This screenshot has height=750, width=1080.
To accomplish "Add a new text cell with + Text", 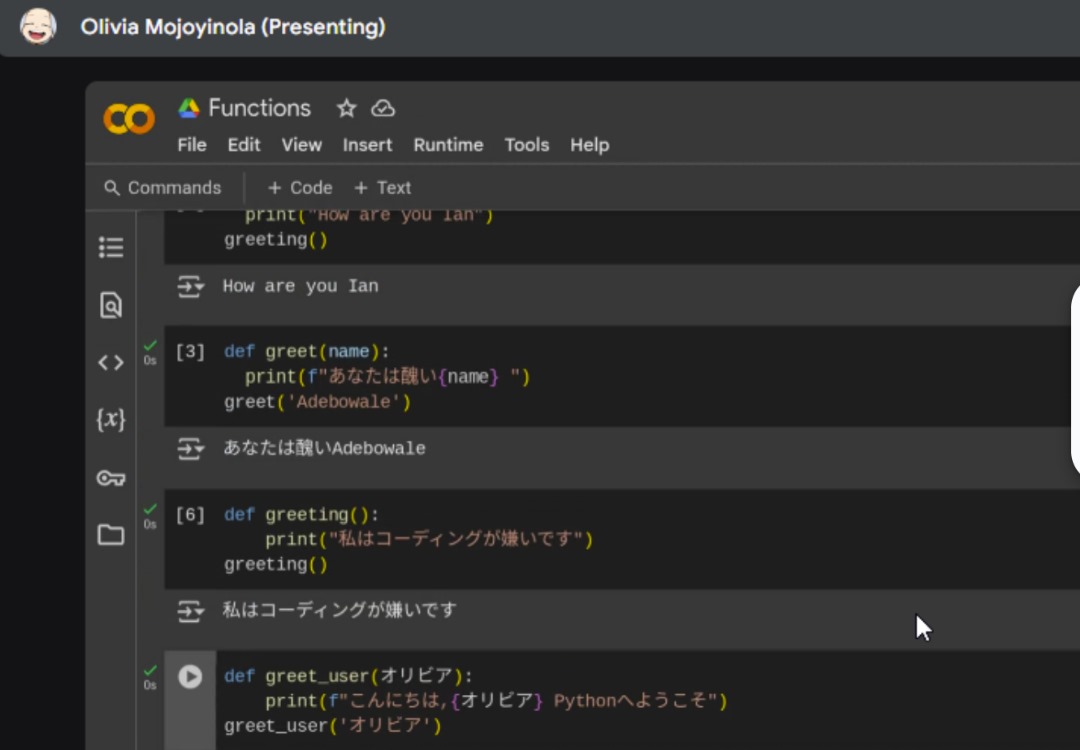I will point(382,187).
